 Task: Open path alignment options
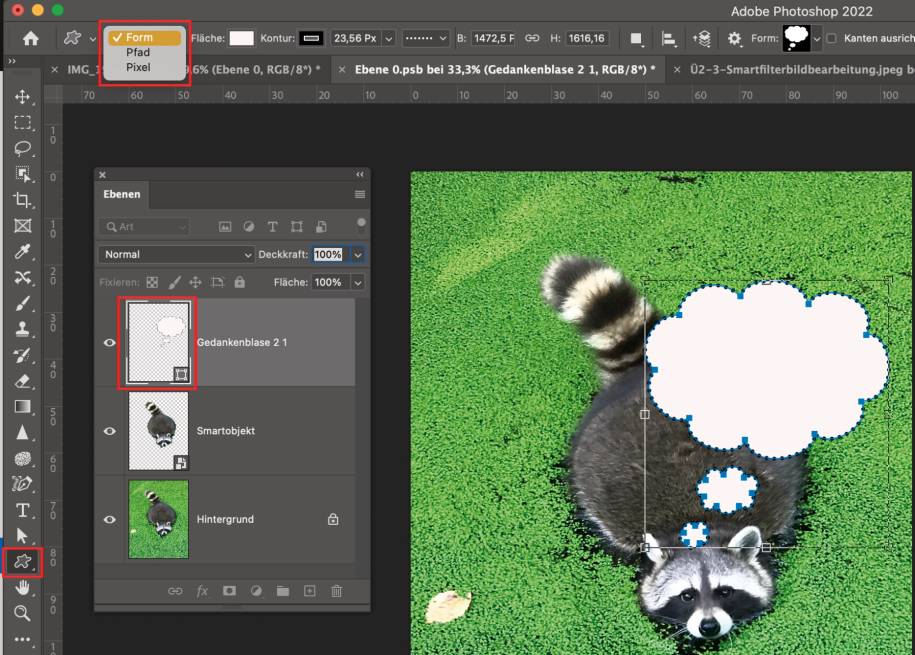(669, 39)
